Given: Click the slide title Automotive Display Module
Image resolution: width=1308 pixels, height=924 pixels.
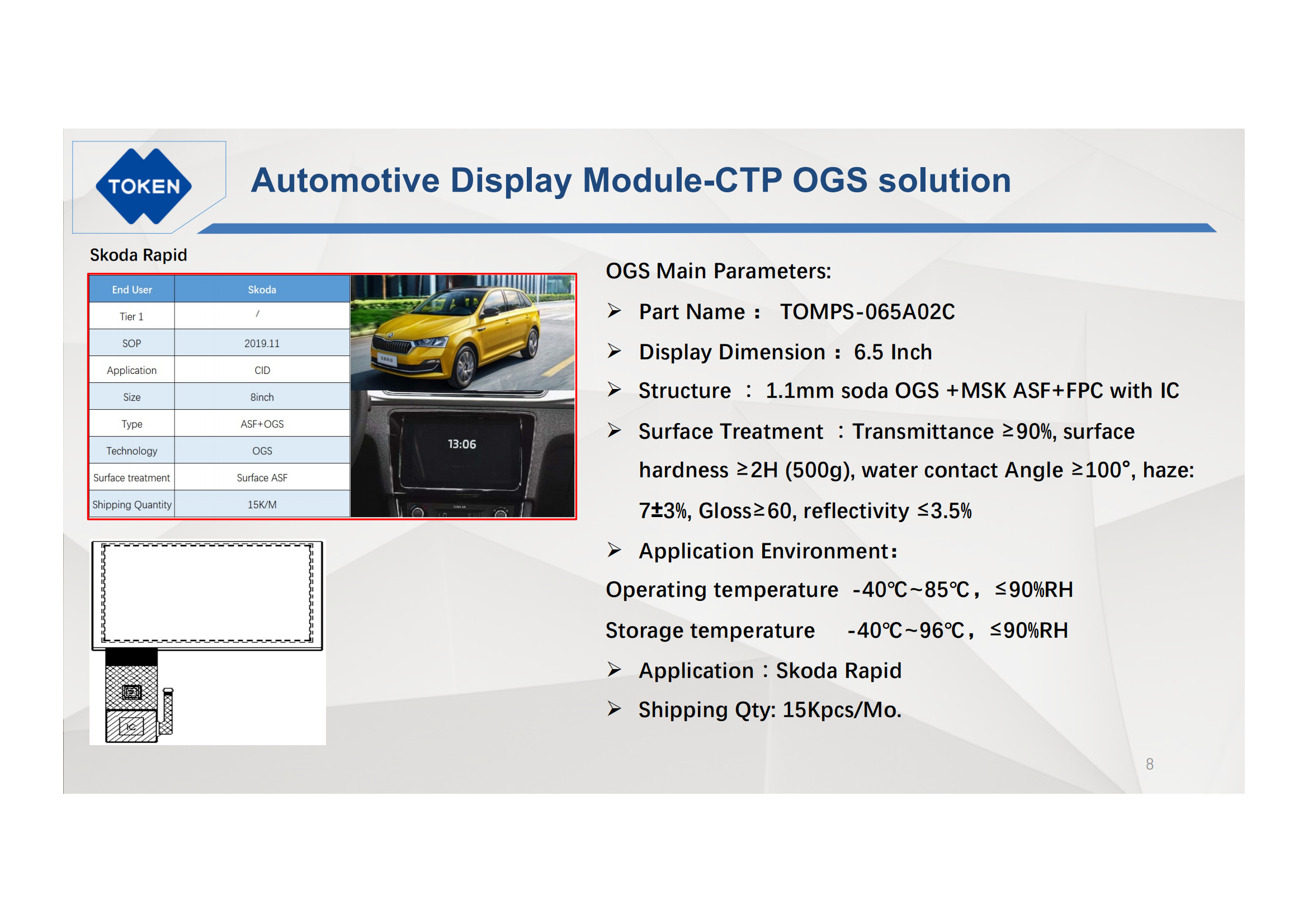Looking at the screenshot, I should pyautogui.click(x=630, y=181).
